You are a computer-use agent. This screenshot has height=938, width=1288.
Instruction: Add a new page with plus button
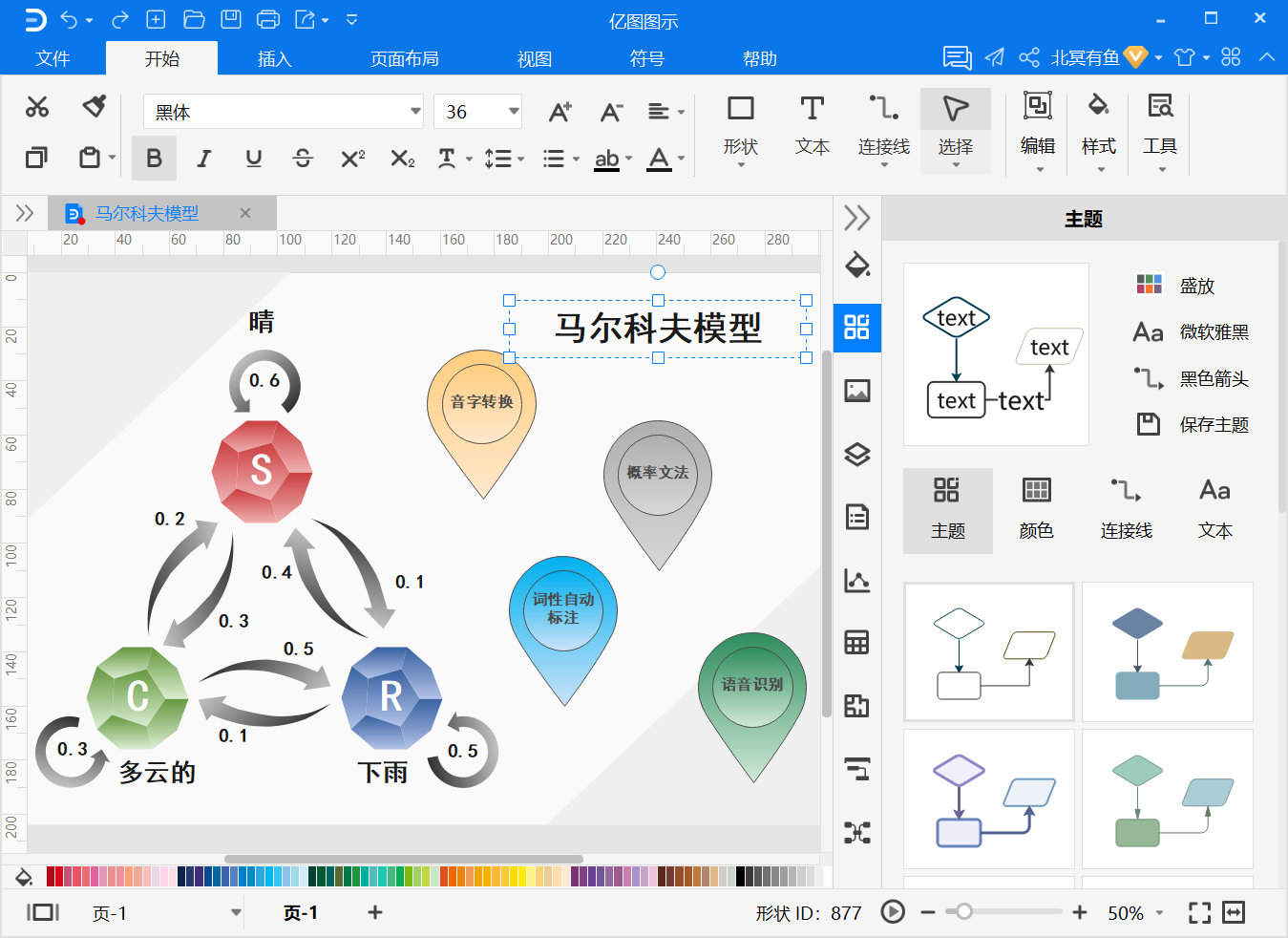click(375, 912)
